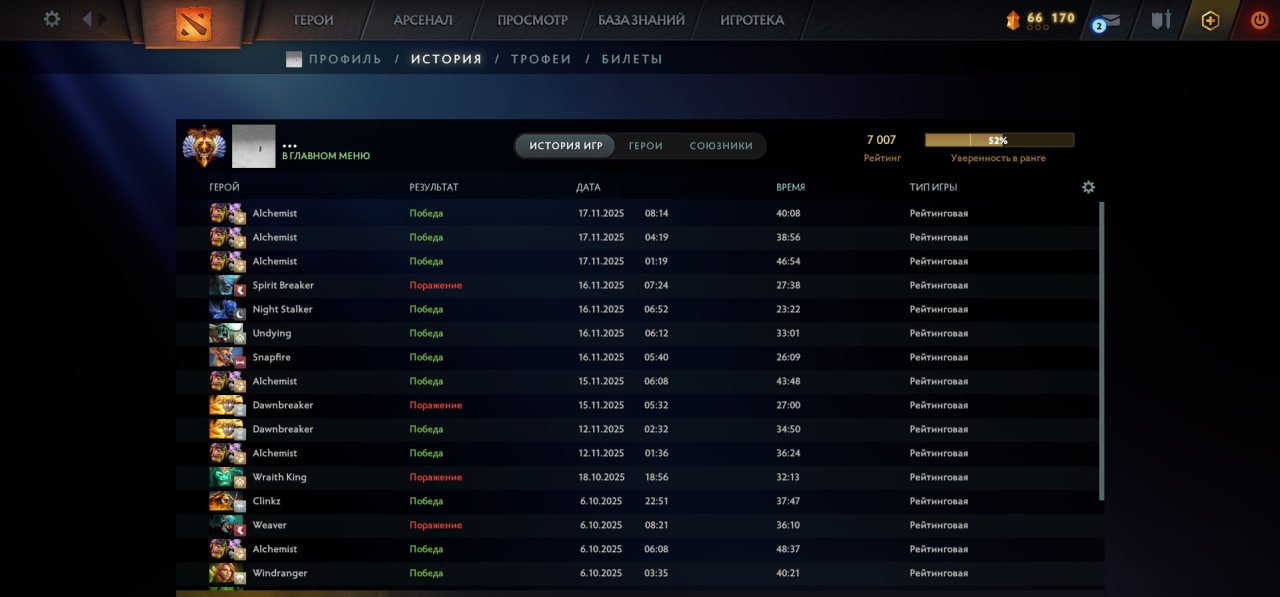Open the armory shield-and-sword icon
The image size is (1280, 597).
point(1160,18)
